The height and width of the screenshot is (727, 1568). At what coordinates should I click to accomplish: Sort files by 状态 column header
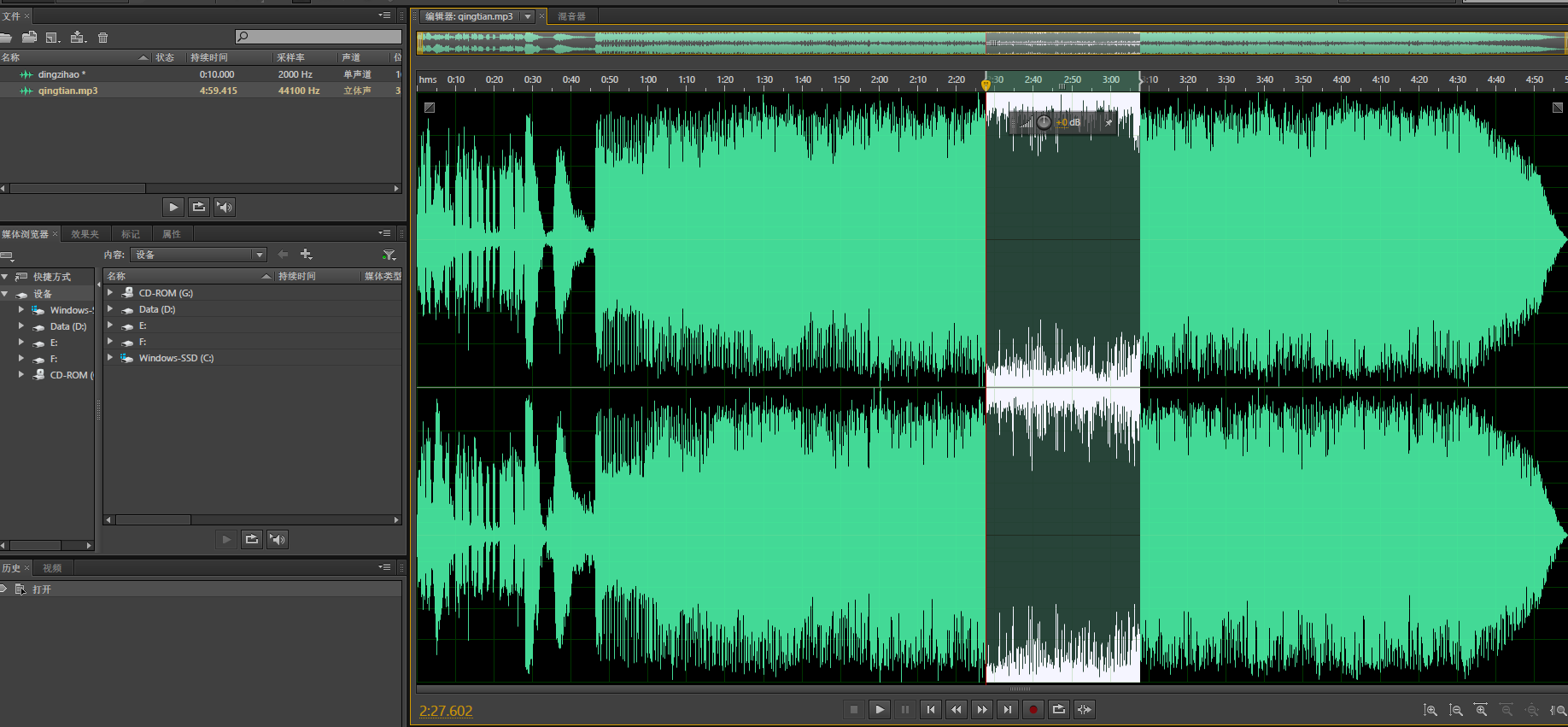168,57
